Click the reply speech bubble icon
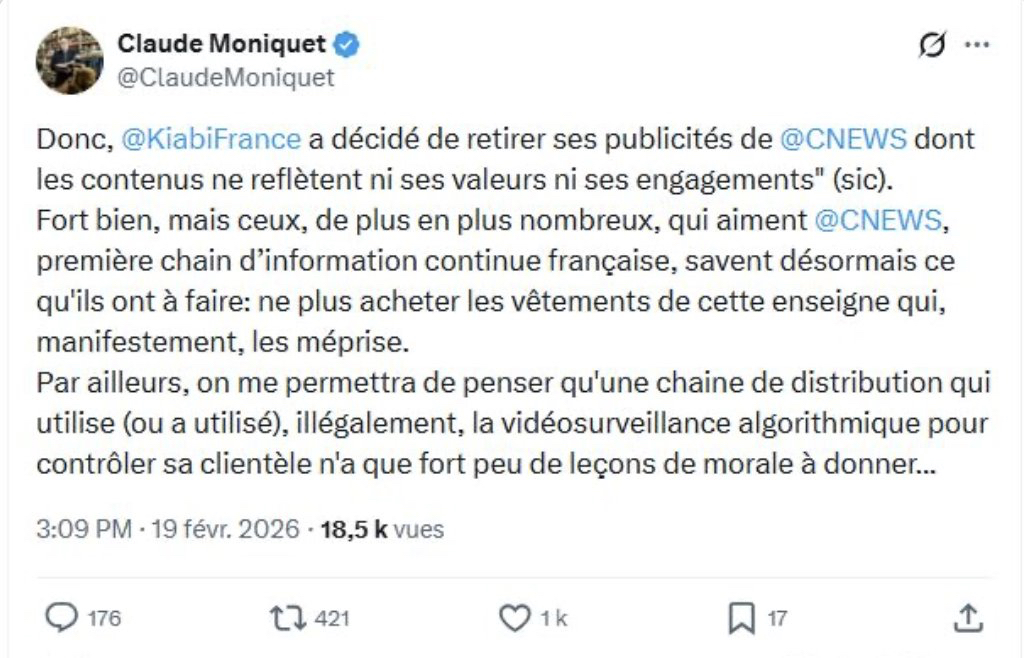The width and height of the screenshot is (1024, 658). 62,618
